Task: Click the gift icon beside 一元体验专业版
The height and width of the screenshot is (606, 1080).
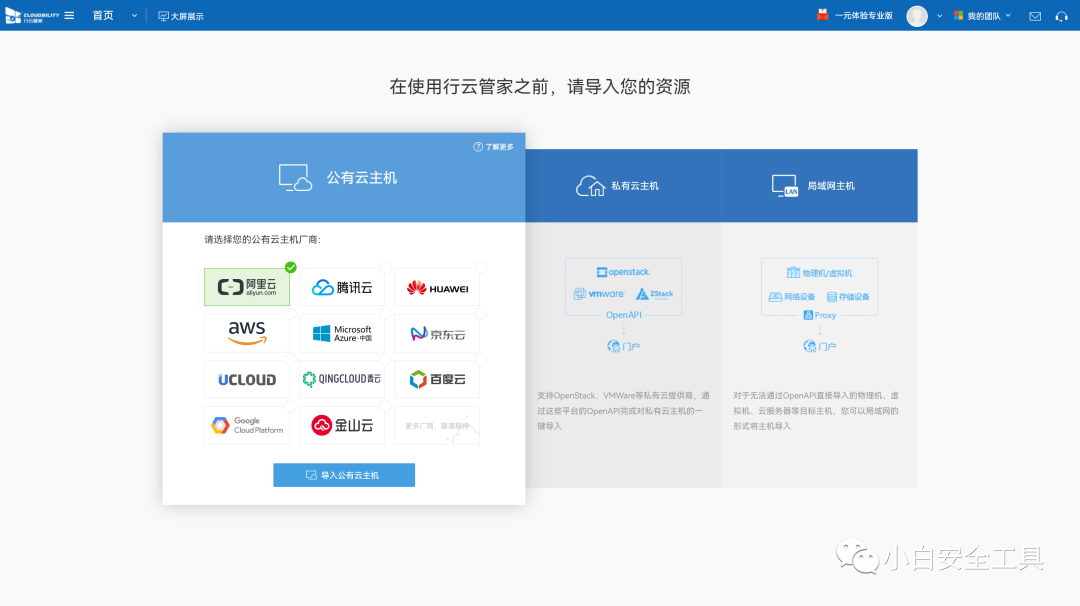Action: click(x=822, y=14)
